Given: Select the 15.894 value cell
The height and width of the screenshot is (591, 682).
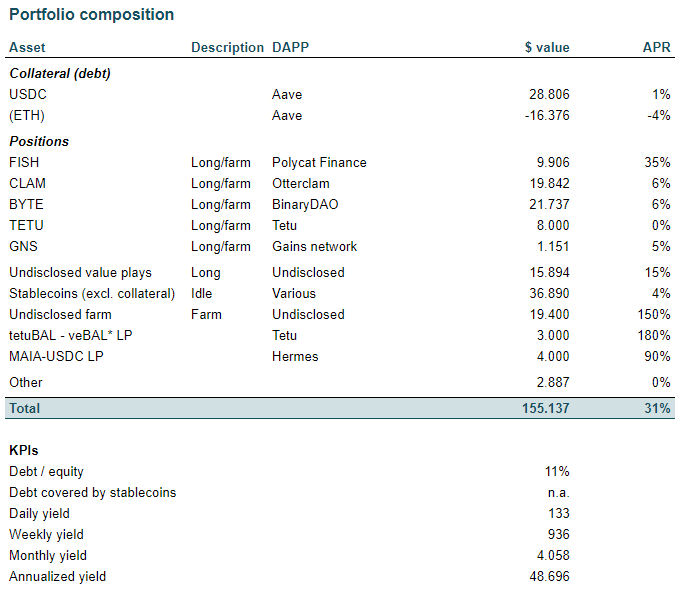Looking at the screenshot, I should click(x=549, y=273).
